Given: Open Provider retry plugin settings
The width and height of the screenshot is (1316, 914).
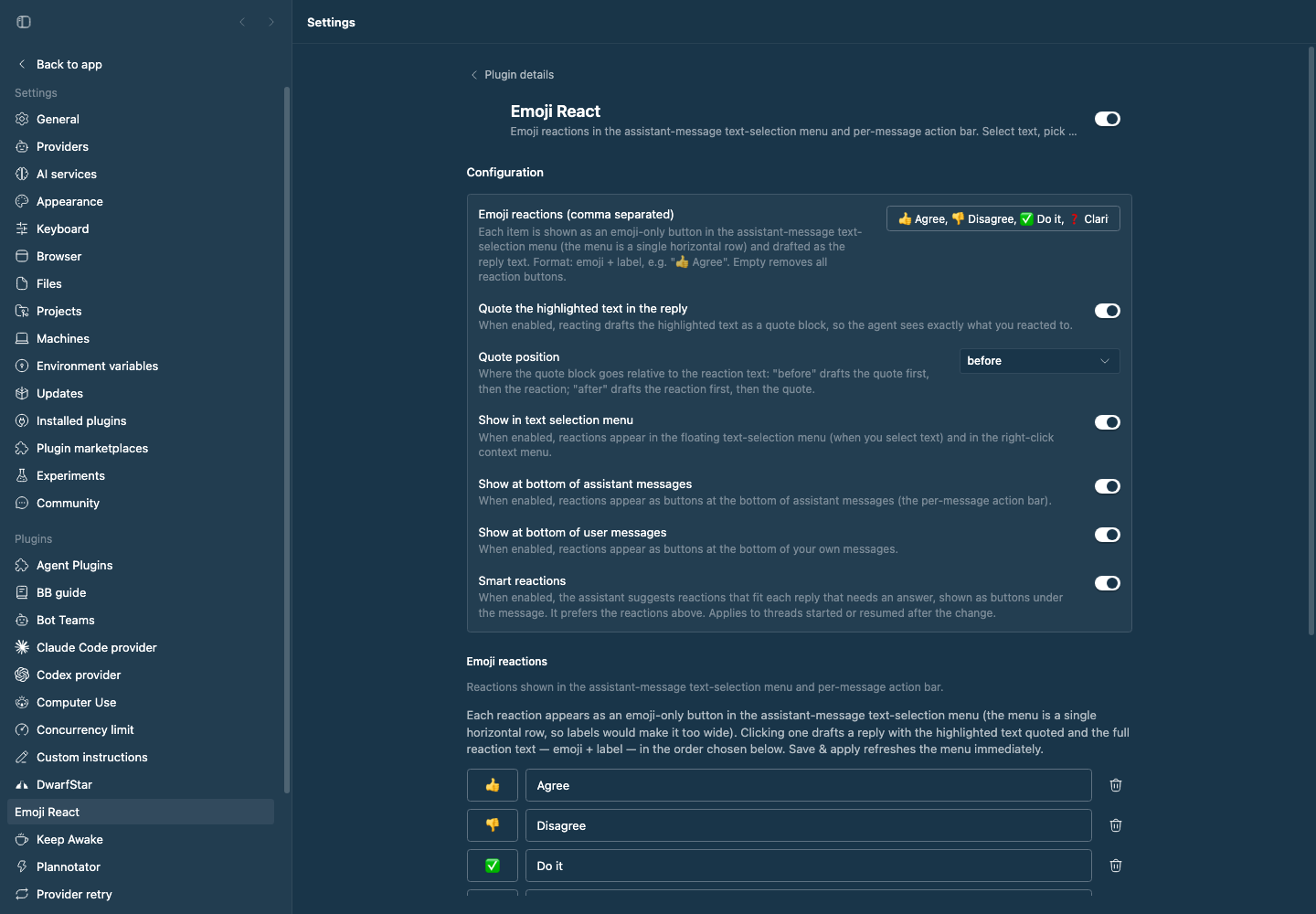Looking at the screenshot, I should tap(141, 894).
